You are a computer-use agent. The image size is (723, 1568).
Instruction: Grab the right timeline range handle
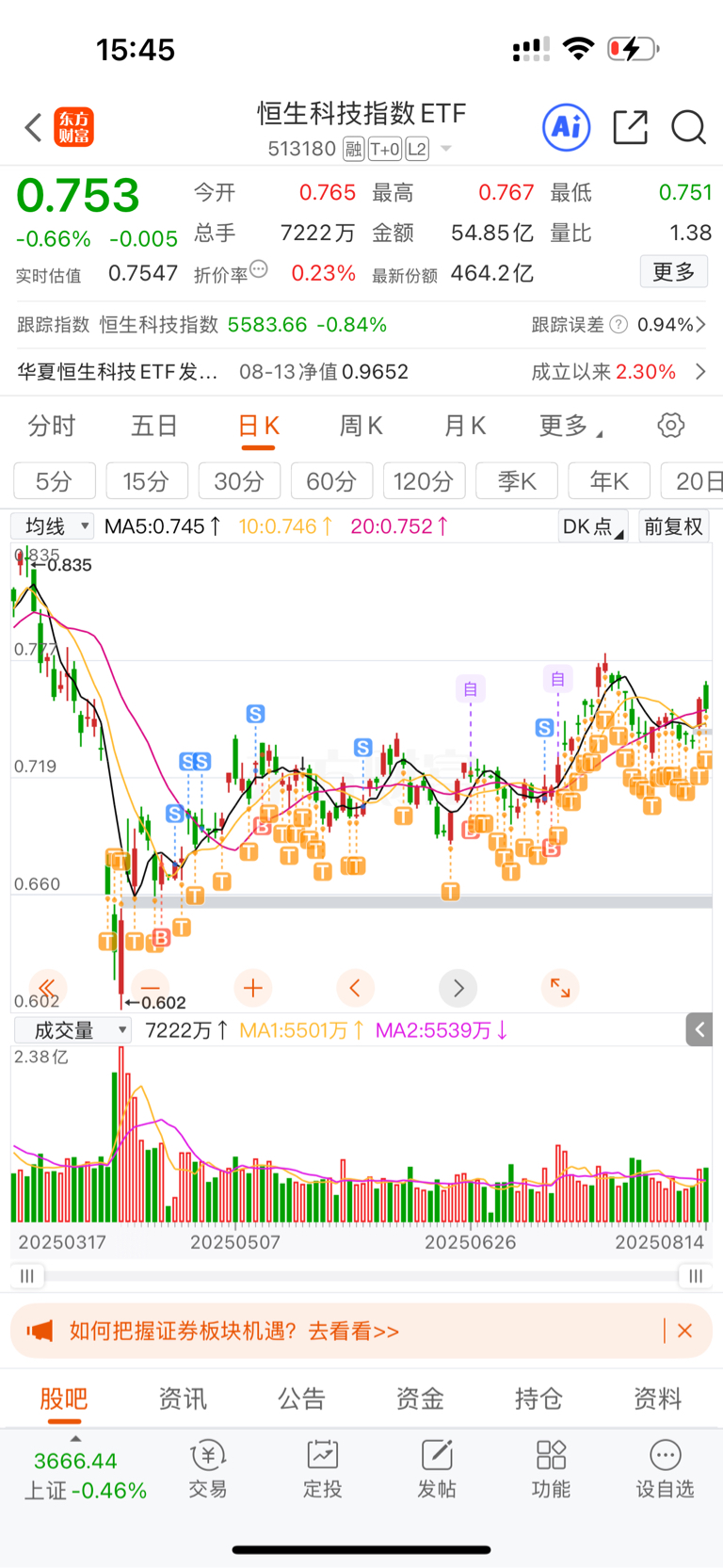click(x=695, y=1276)
